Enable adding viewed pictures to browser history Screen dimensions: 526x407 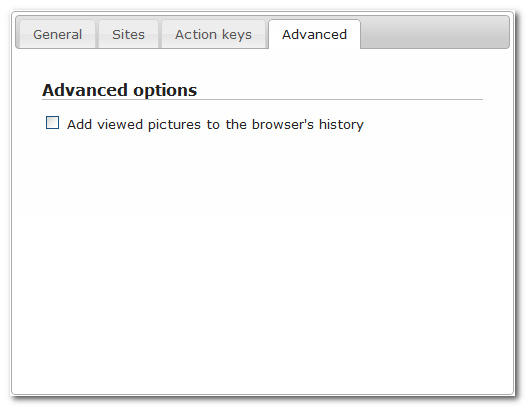(x=52, y=123)
